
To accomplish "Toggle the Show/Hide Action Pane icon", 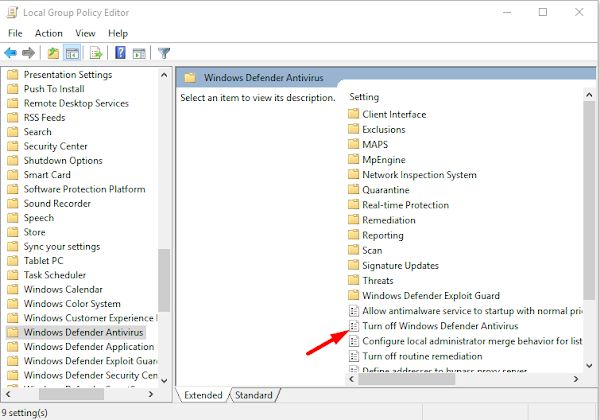I will coord(139,53).
